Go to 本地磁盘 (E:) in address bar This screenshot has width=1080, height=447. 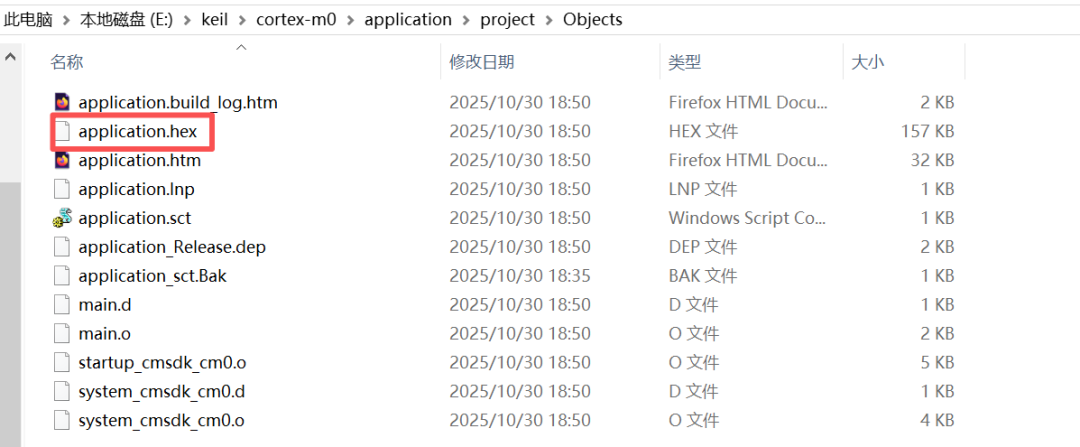pos(127,20)
